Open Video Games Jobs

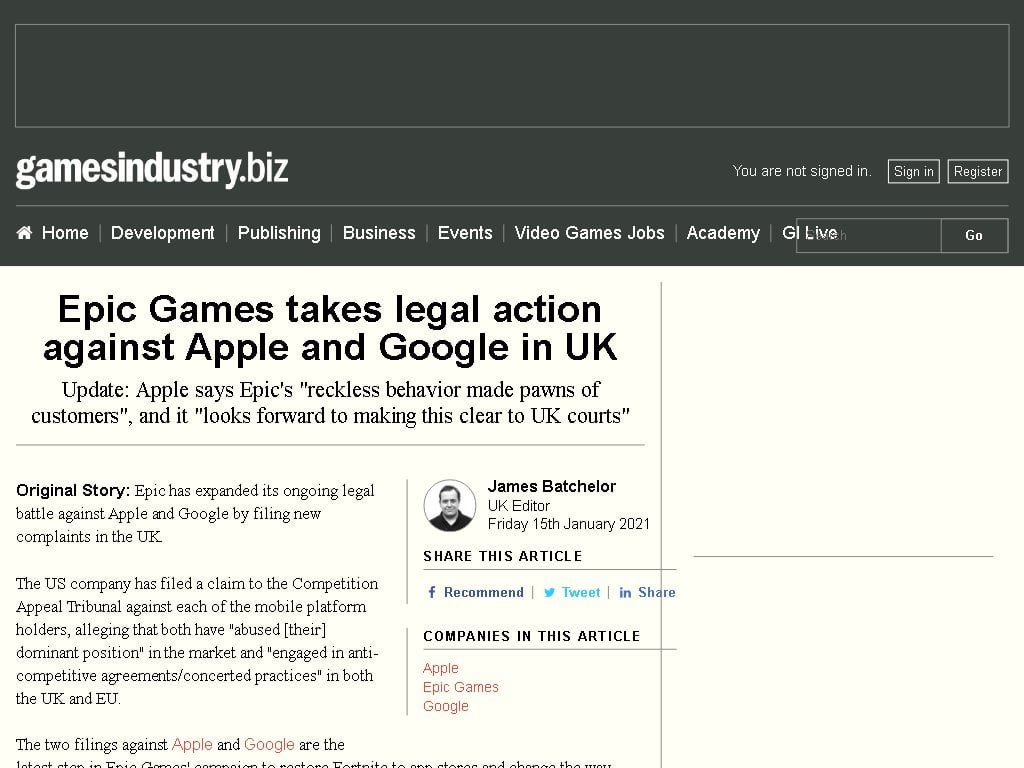point(589,232)
